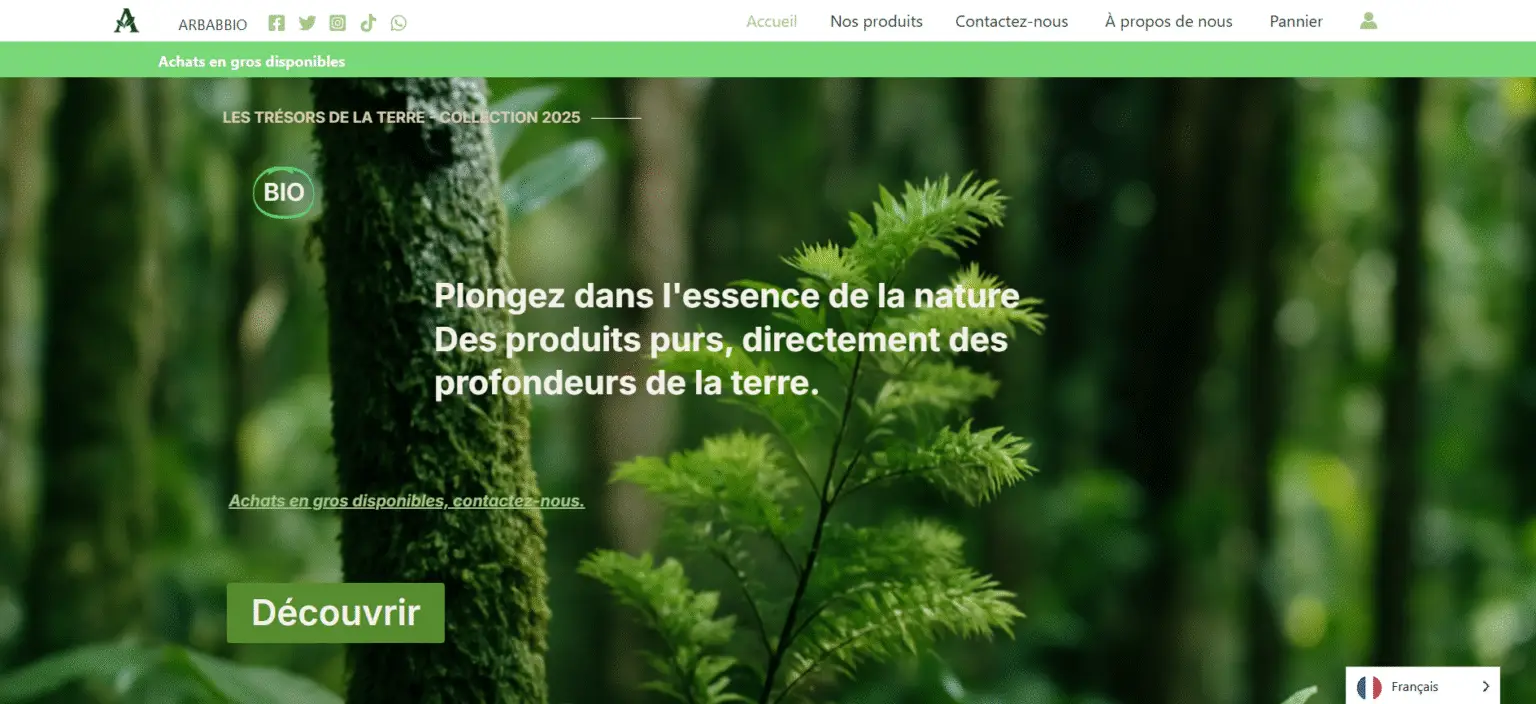The width and height of the screenshot is (1536, 704).
Task: Click the circular BIO badge
Action: click(284, 192)
